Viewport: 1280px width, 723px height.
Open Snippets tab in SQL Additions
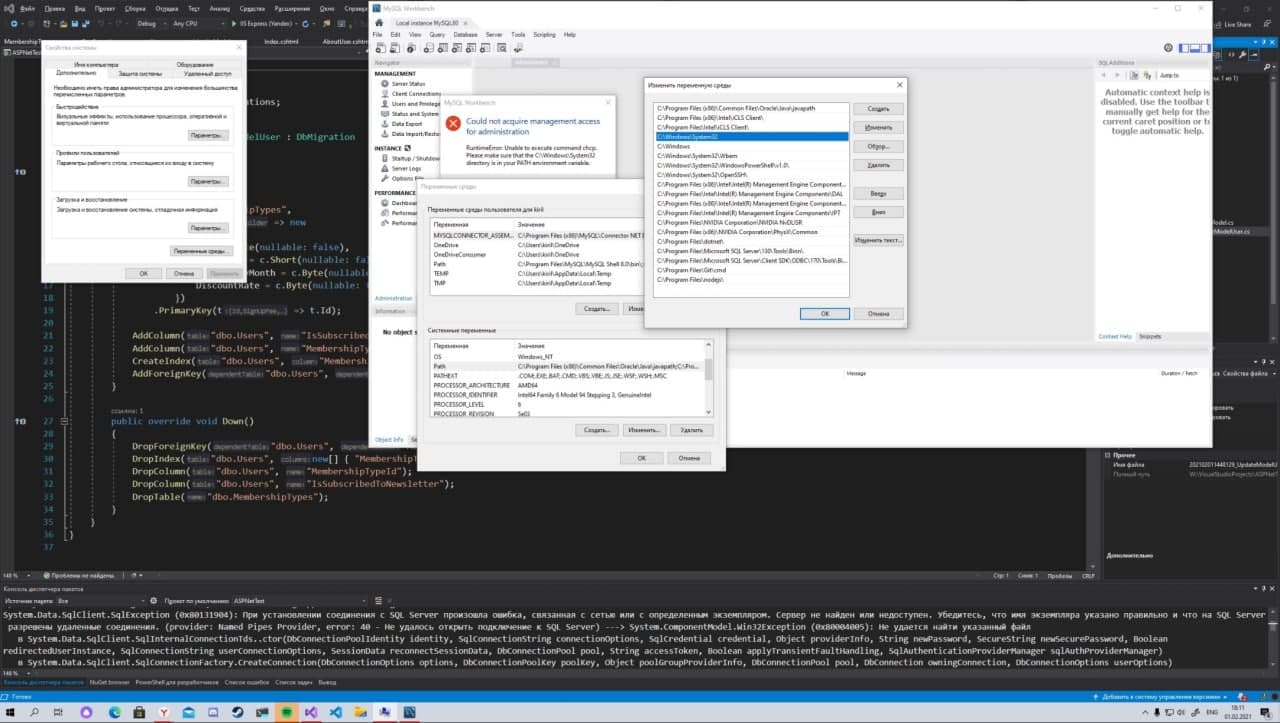tap(1150, 337)
